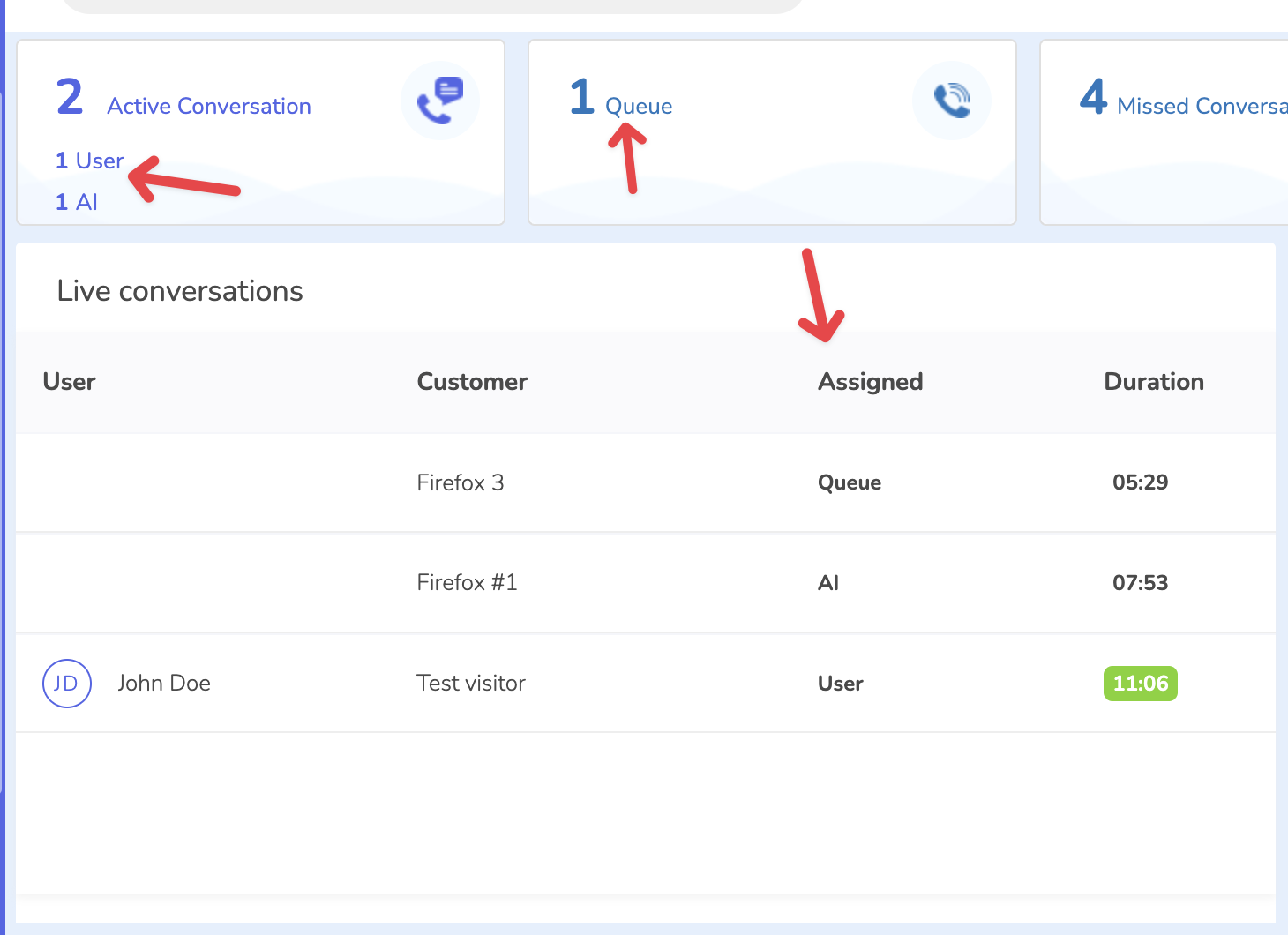Sort by the Duration column header
The width and height of the screenshot is (1288, 935).
coord(1153,382)
